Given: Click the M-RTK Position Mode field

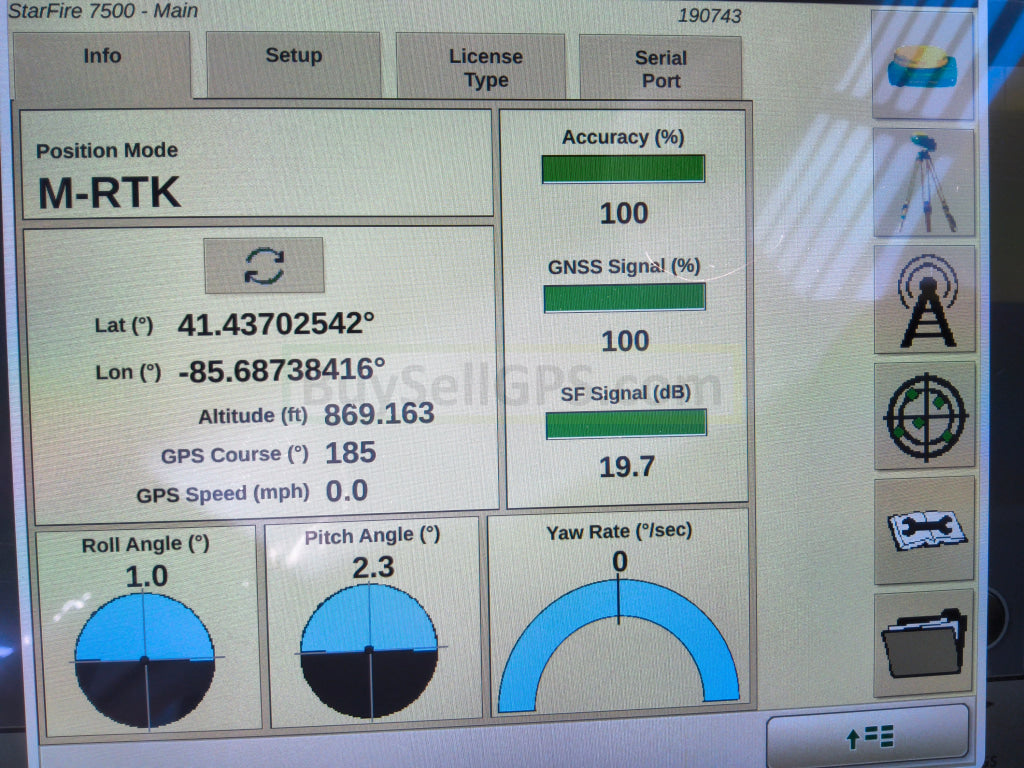Looking at the screenshot, I should click(x=257, y=175).
